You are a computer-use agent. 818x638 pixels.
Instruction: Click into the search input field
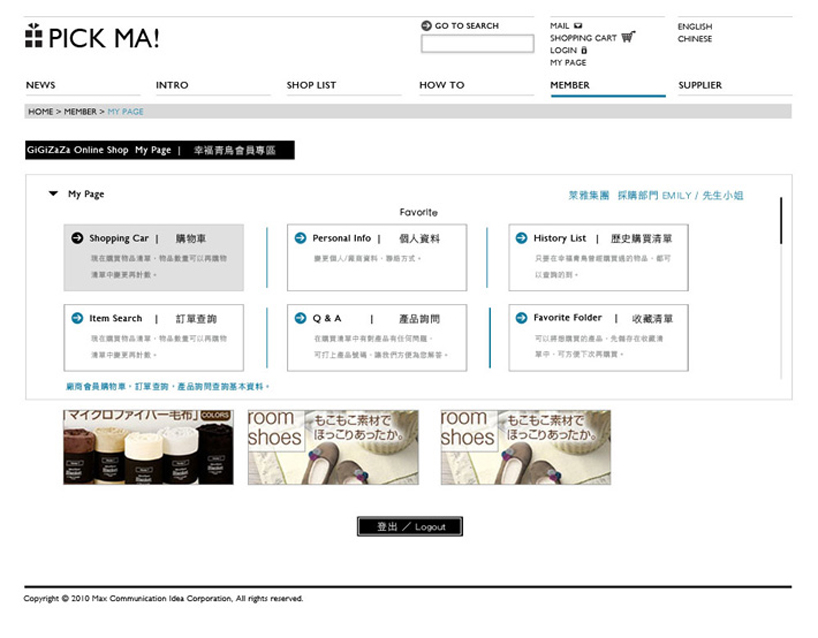[477, 44]
